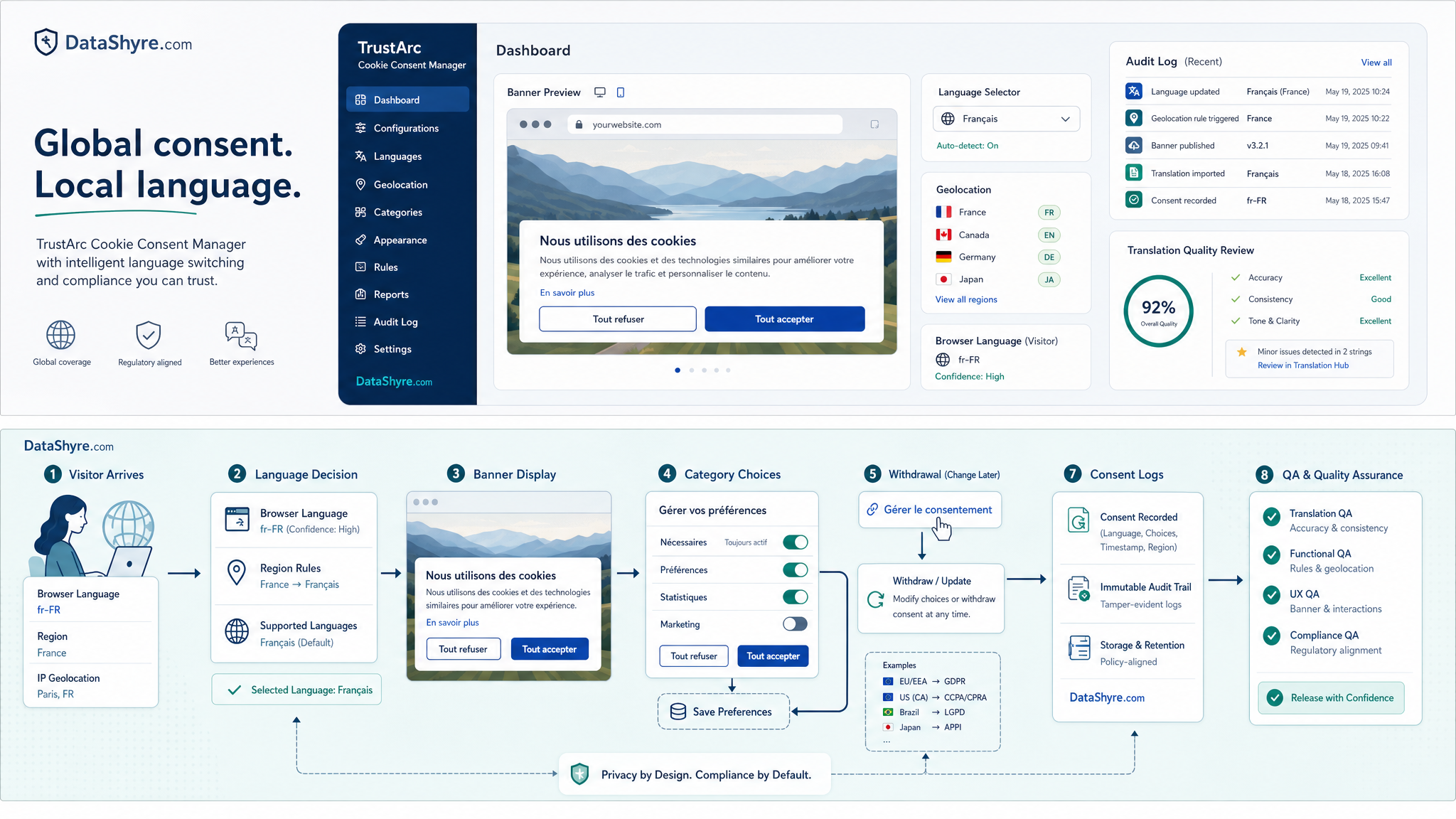
Task: Select the second banner carousel dot
Action: (x=691, y=370)
